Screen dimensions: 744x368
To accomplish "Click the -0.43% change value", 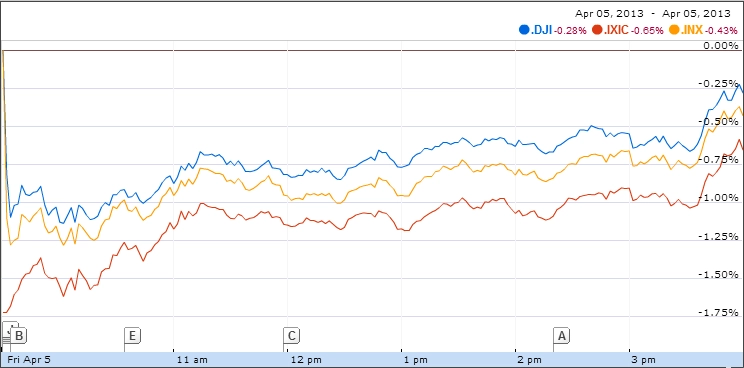I will coord(721,31).
